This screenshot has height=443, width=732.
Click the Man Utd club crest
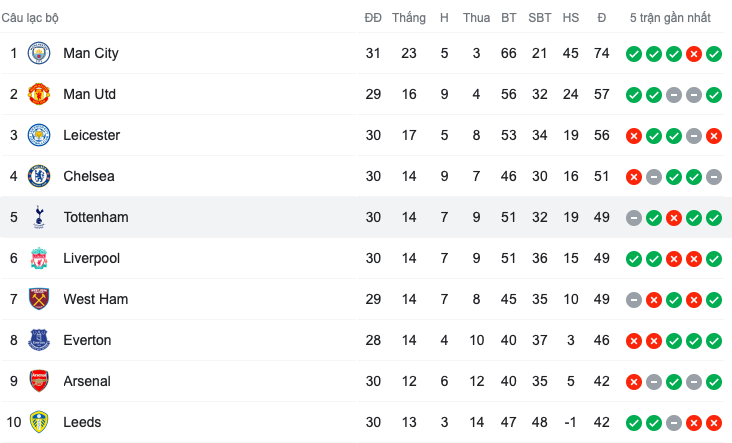coord(39,94)
